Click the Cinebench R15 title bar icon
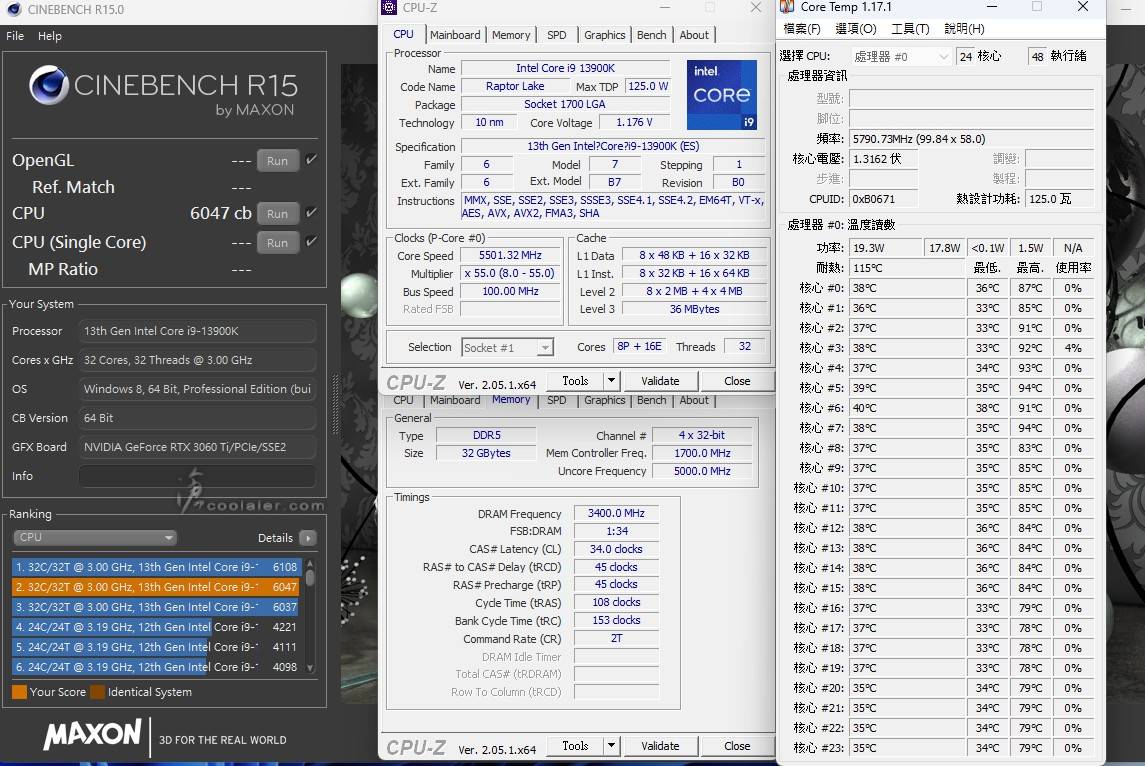 (x=13, y=9)
